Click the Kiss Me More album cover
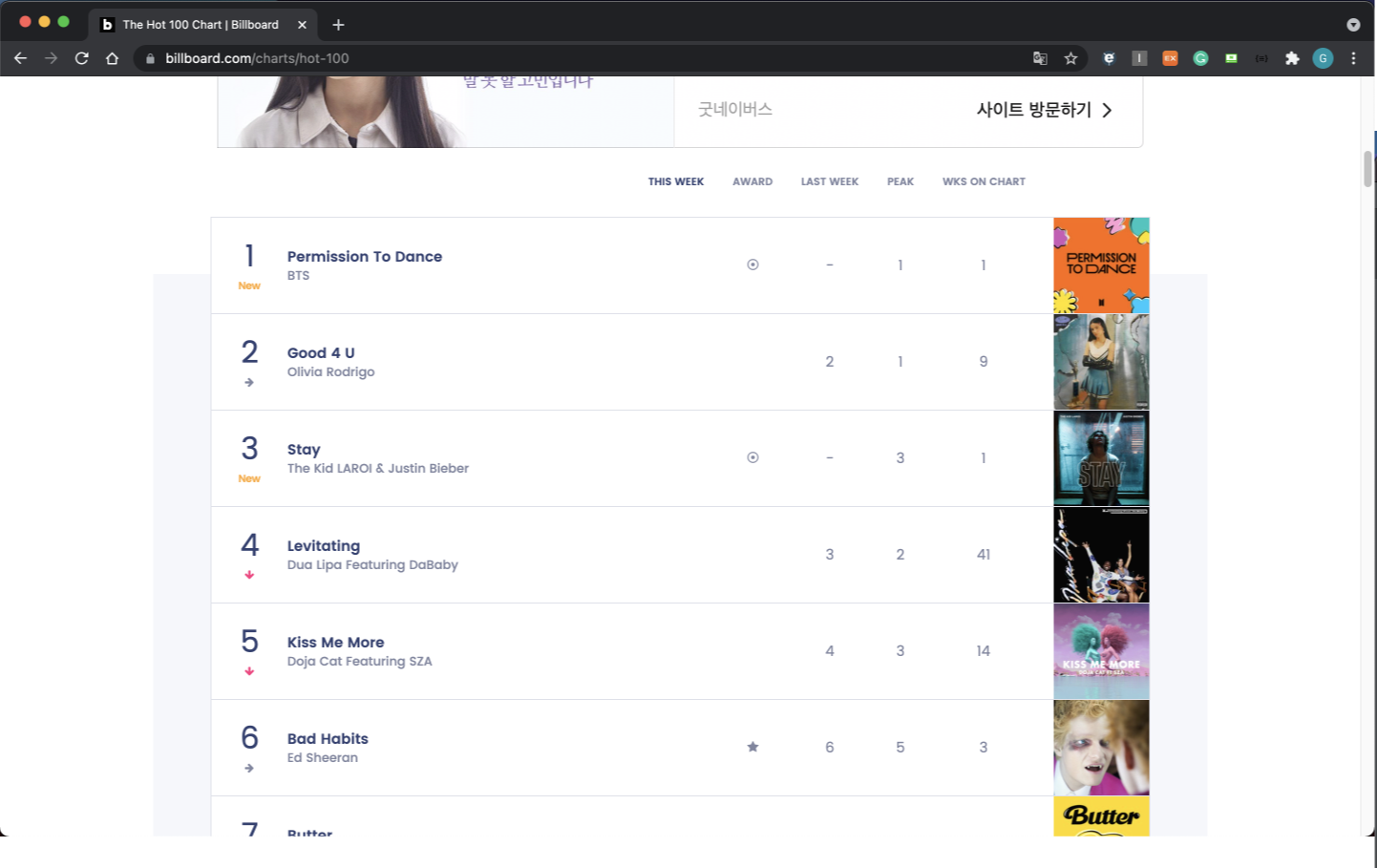Viewport: 1377px width, 868px height. pos(1101,651)
